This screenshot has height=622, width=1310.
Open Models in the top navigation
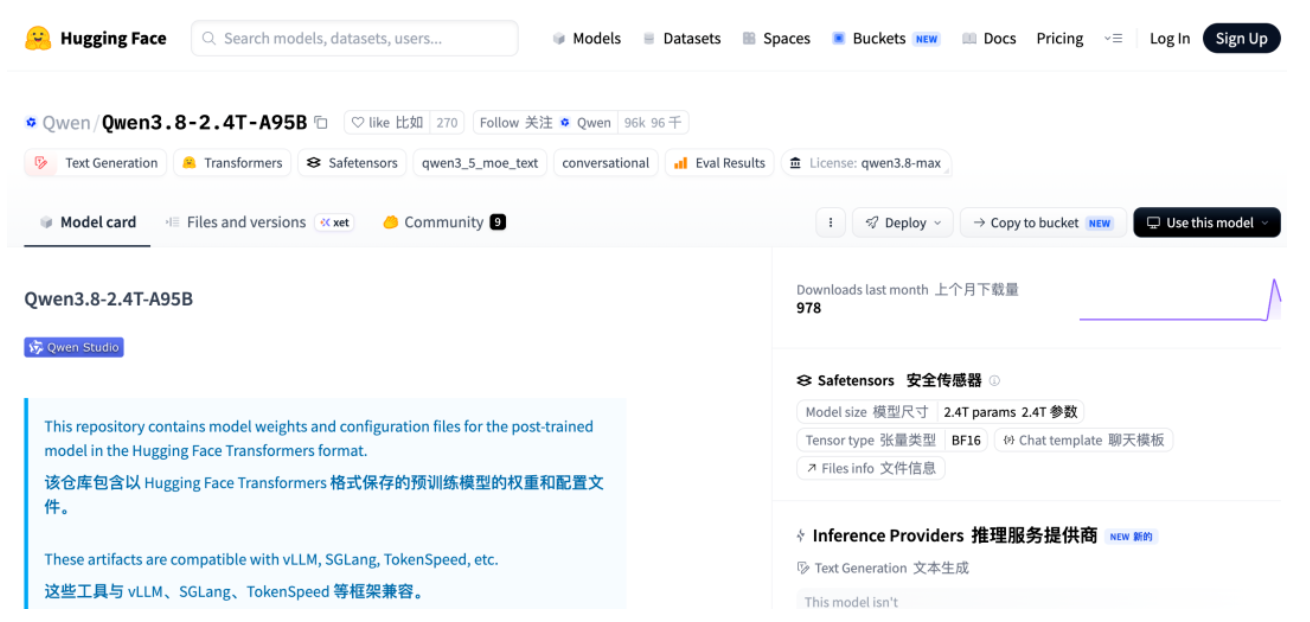(x=587, y=38)
